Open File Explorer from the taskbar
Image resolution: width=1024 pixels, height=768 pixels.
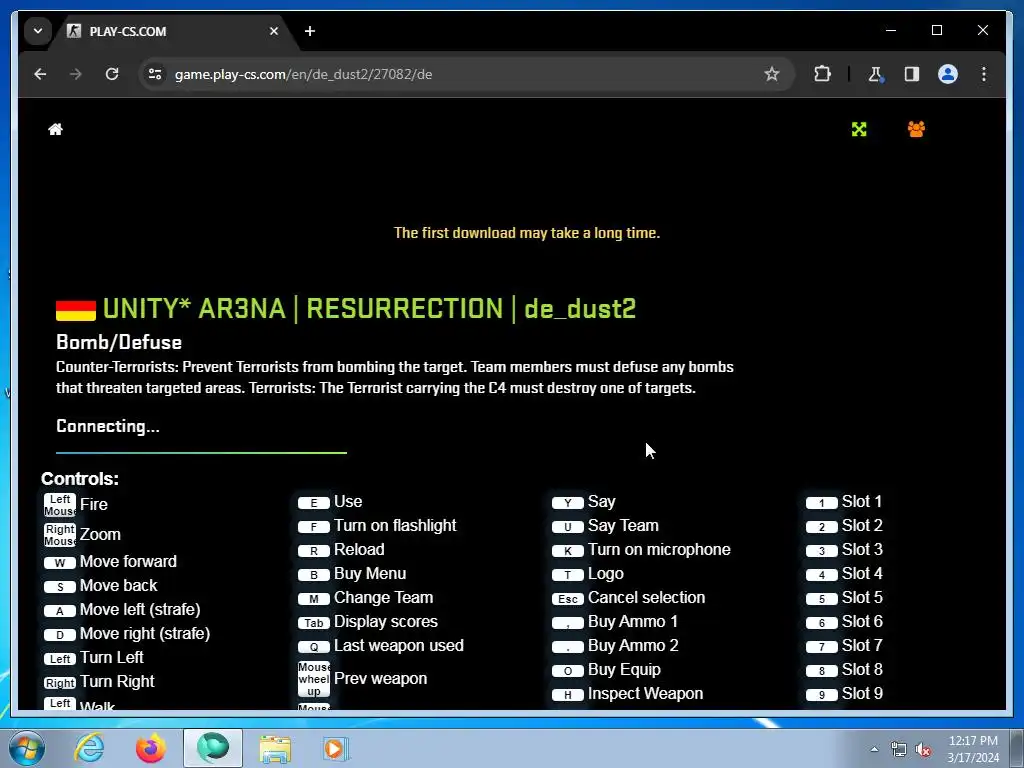275,748
